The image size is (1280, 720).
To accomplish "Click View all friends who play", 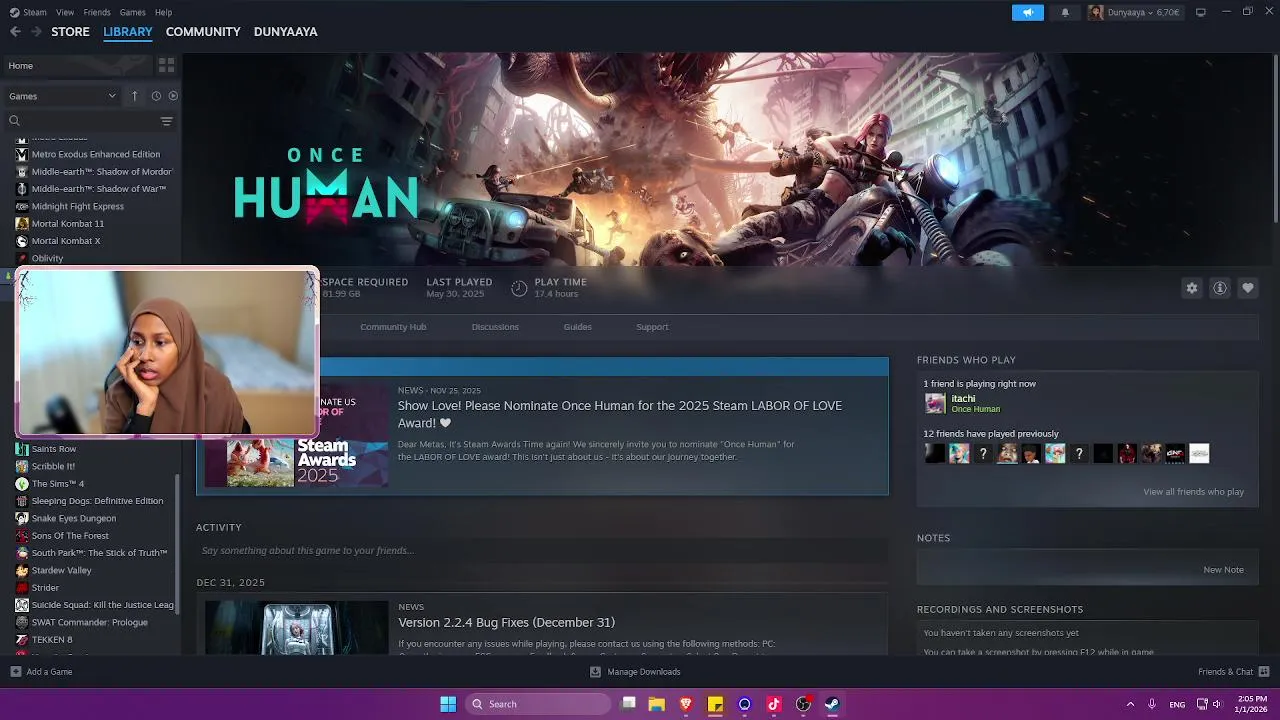I will coord(1193,492).
